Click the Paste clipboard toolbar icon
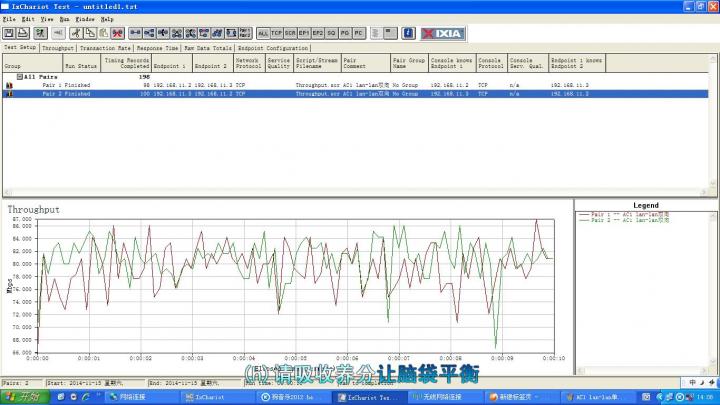Viewport: 720px width, 405px height. 103,33
